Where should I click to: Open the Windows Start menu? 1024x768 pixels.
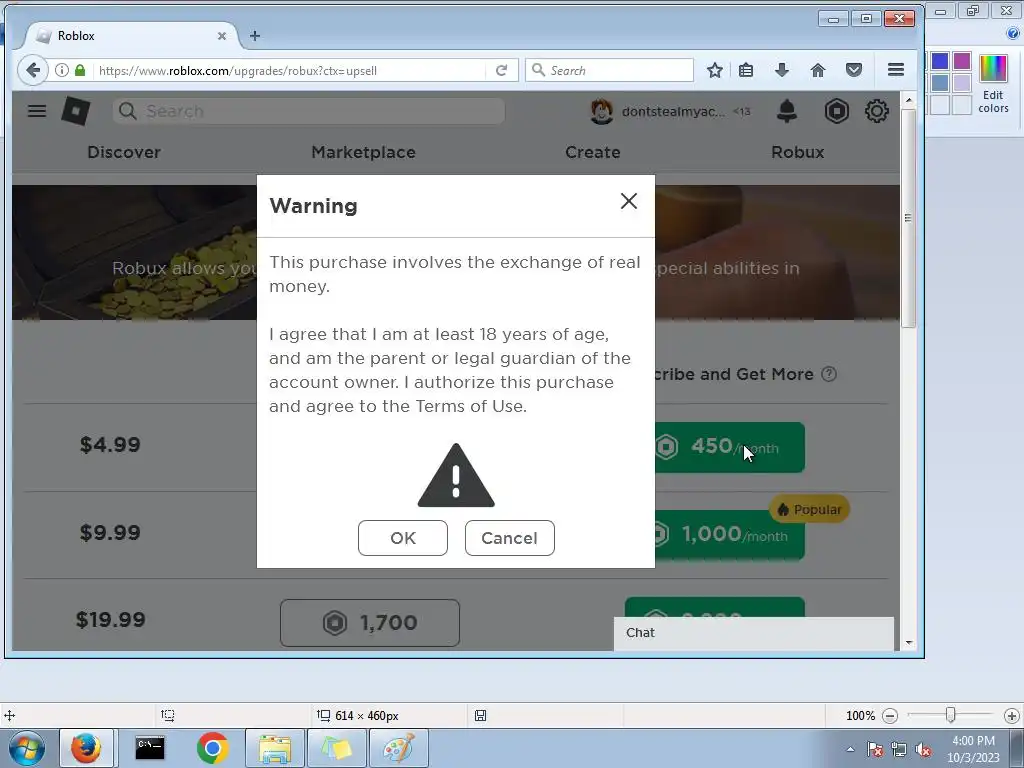[x=26, y=748]
